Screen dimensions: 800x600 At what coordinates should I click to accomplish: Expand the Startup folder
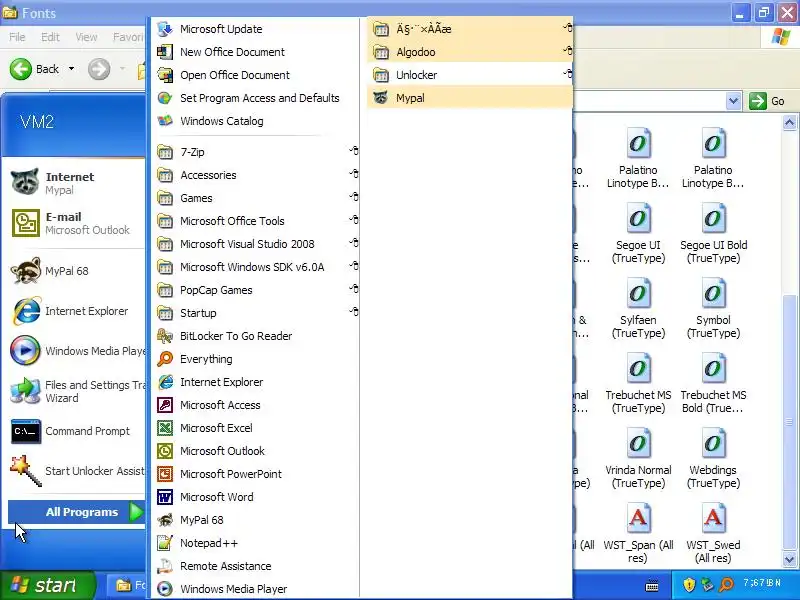[x=256, y=313]
